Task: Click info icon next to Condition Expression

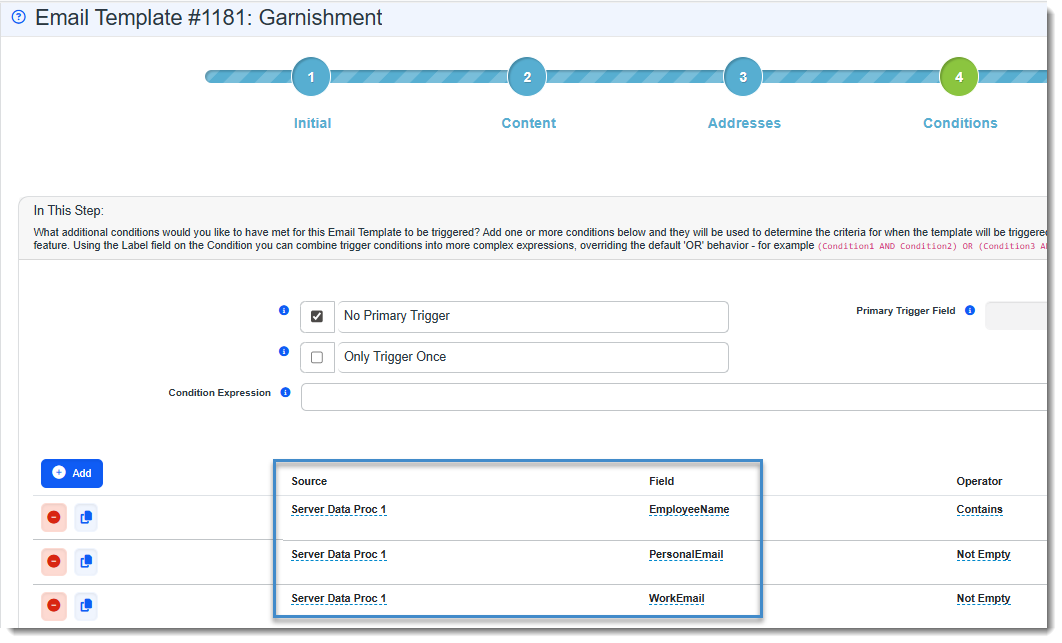Action: [x=285, y=393]
